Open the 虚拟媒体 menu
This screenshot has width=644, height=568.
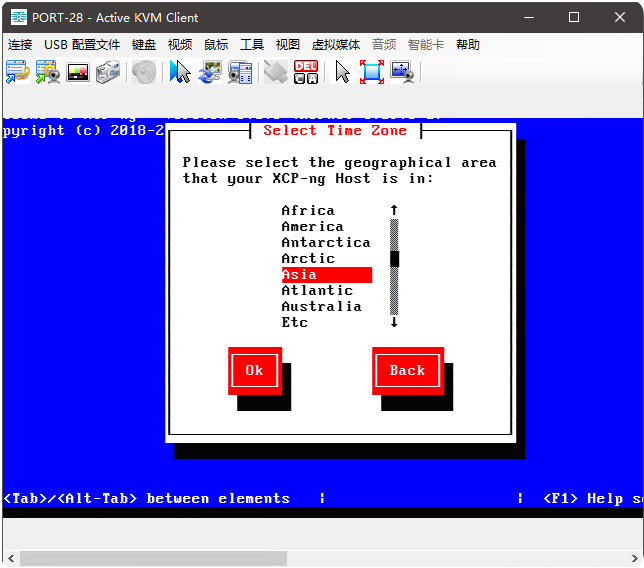point(336,44)
